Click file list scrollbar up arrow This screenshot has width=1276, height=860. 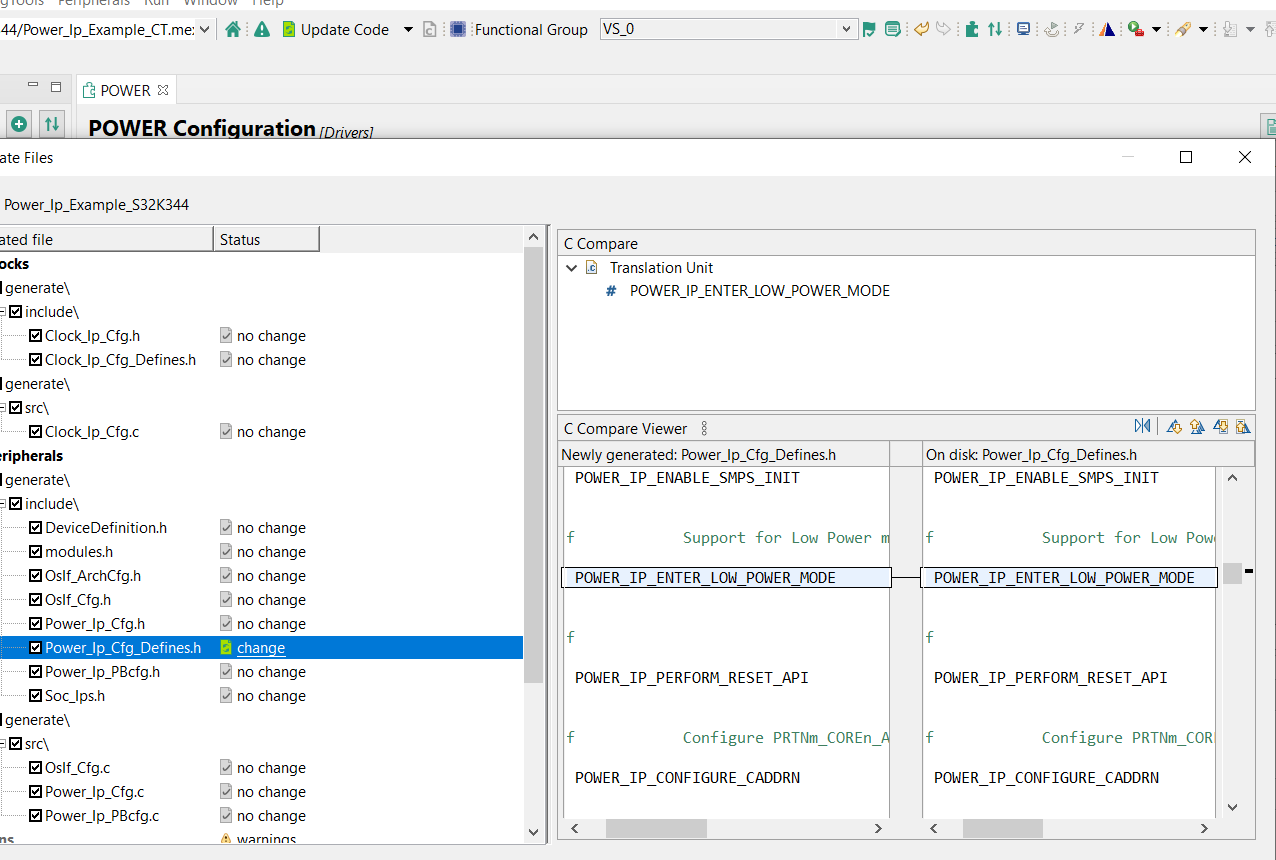534,237
